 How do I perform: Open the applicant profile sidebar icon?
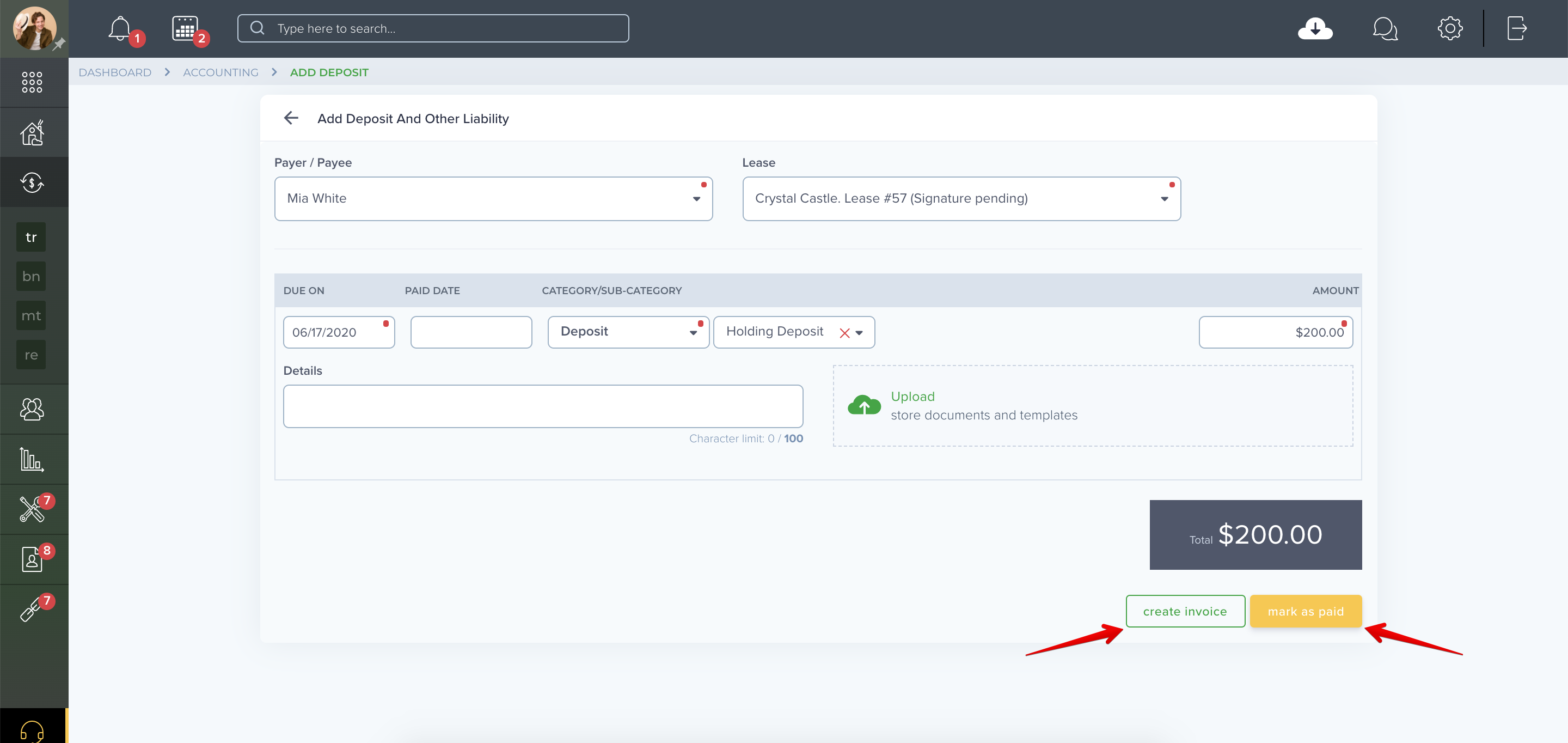(32, 559)
